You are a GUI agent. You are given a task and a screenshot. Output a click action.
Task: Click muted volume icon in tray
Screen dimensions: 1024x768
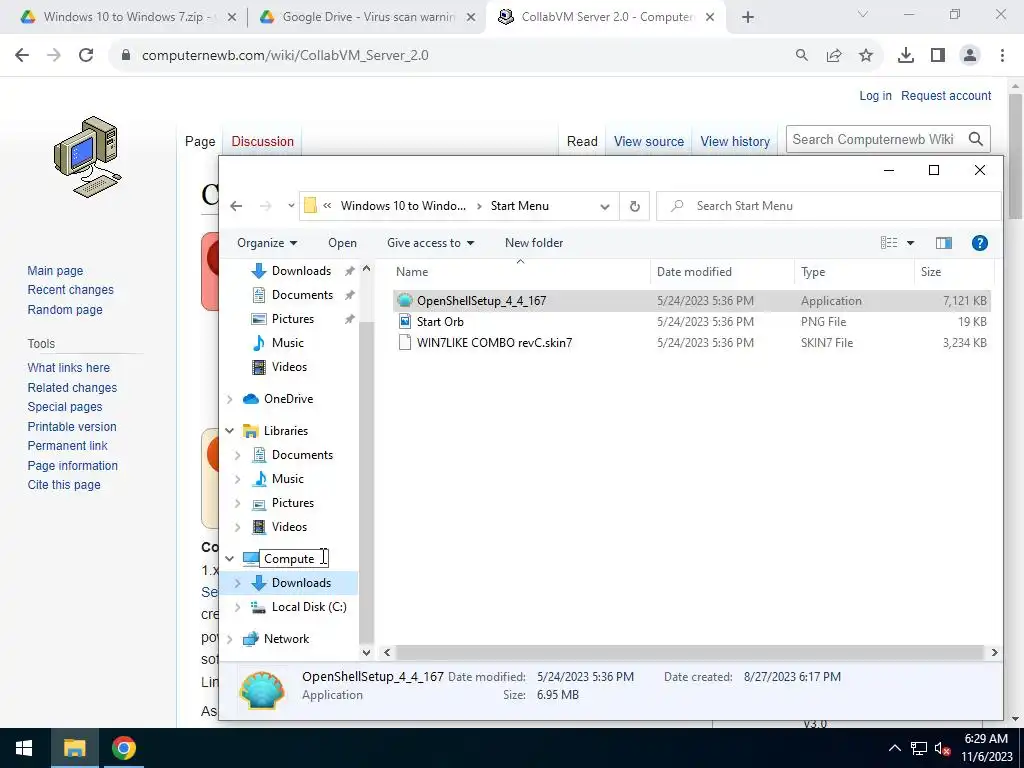tap(942, 748)
